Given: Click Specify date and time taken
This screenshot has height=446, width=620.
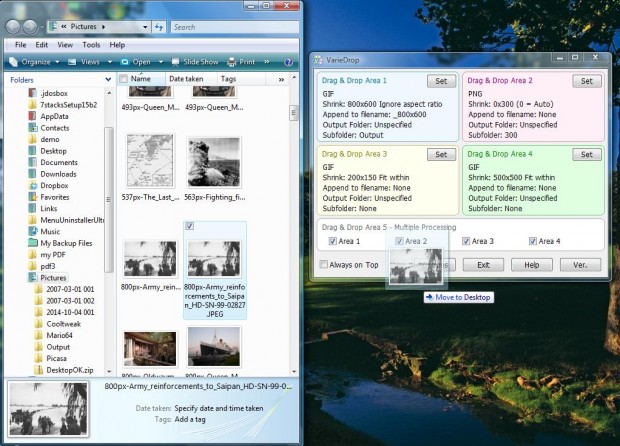Looking at the screenshot, I should tap(219, 408).
